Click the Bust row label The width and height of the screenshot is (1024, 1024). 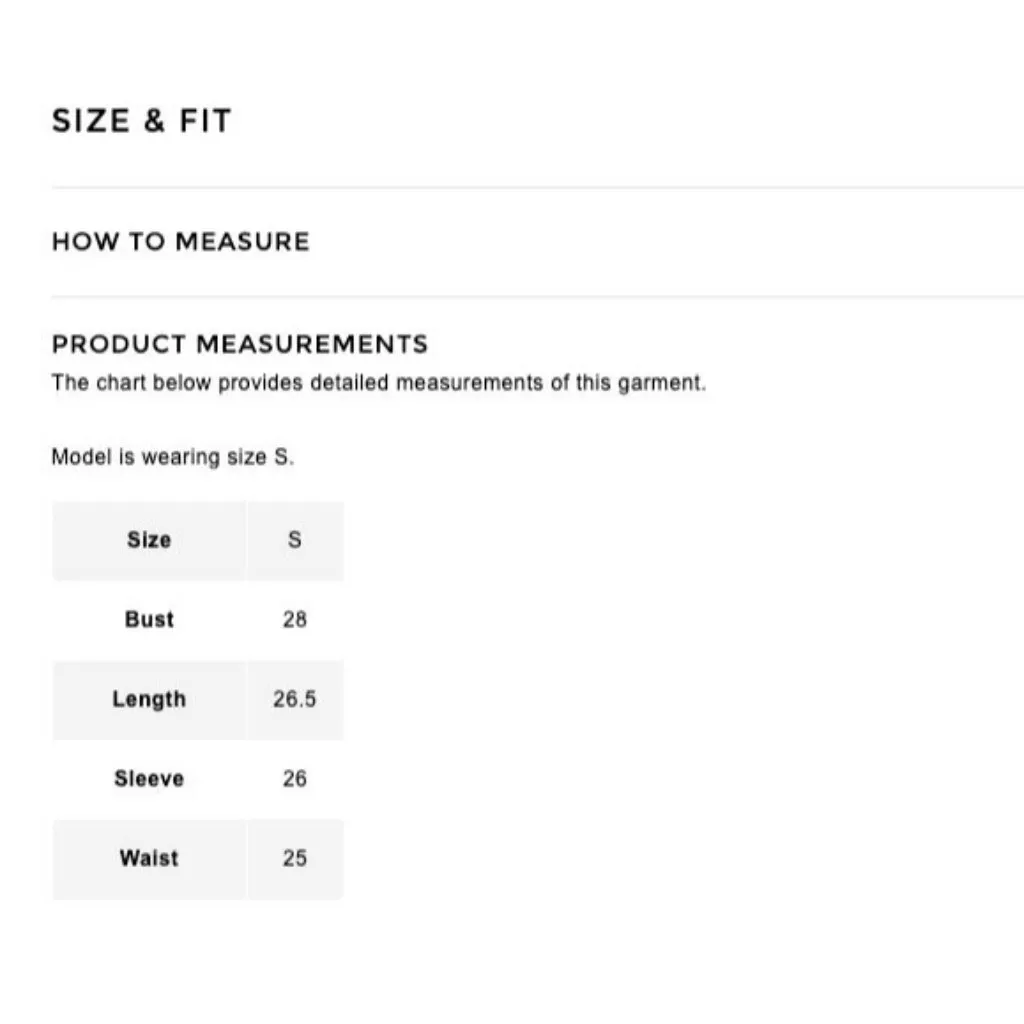(x=149, y=619)
